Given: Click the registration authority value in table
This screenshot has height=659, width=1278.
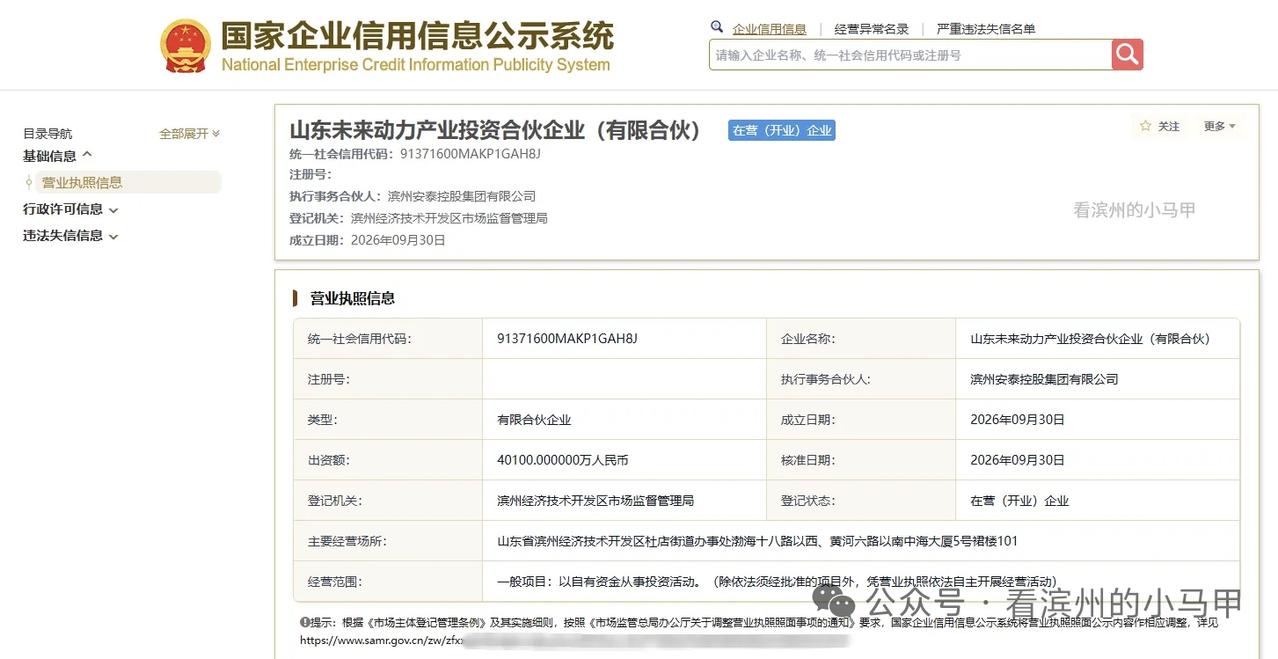Looking at the screenshot, I should tap(595, 500).
